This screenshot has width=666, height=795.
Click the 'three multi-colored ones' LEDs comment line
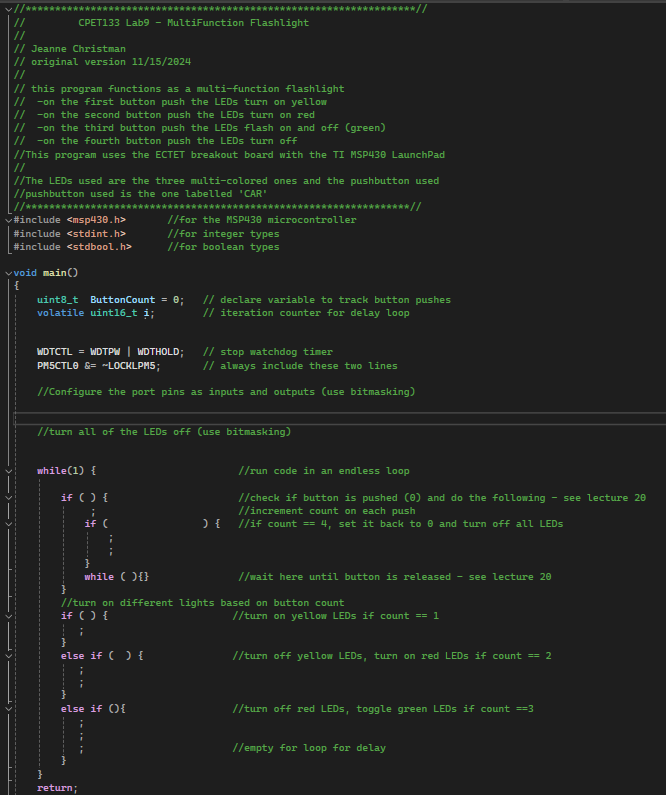click(227, 181)
